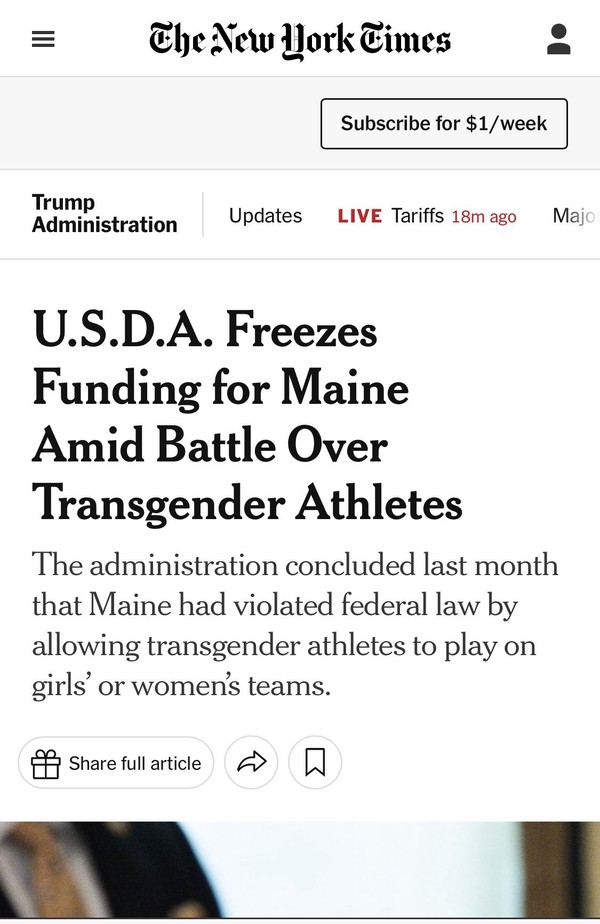Click the Transgender Athletes headline line
The width and height of the screenshot is (600, 924).
click(x=248, y=504)
